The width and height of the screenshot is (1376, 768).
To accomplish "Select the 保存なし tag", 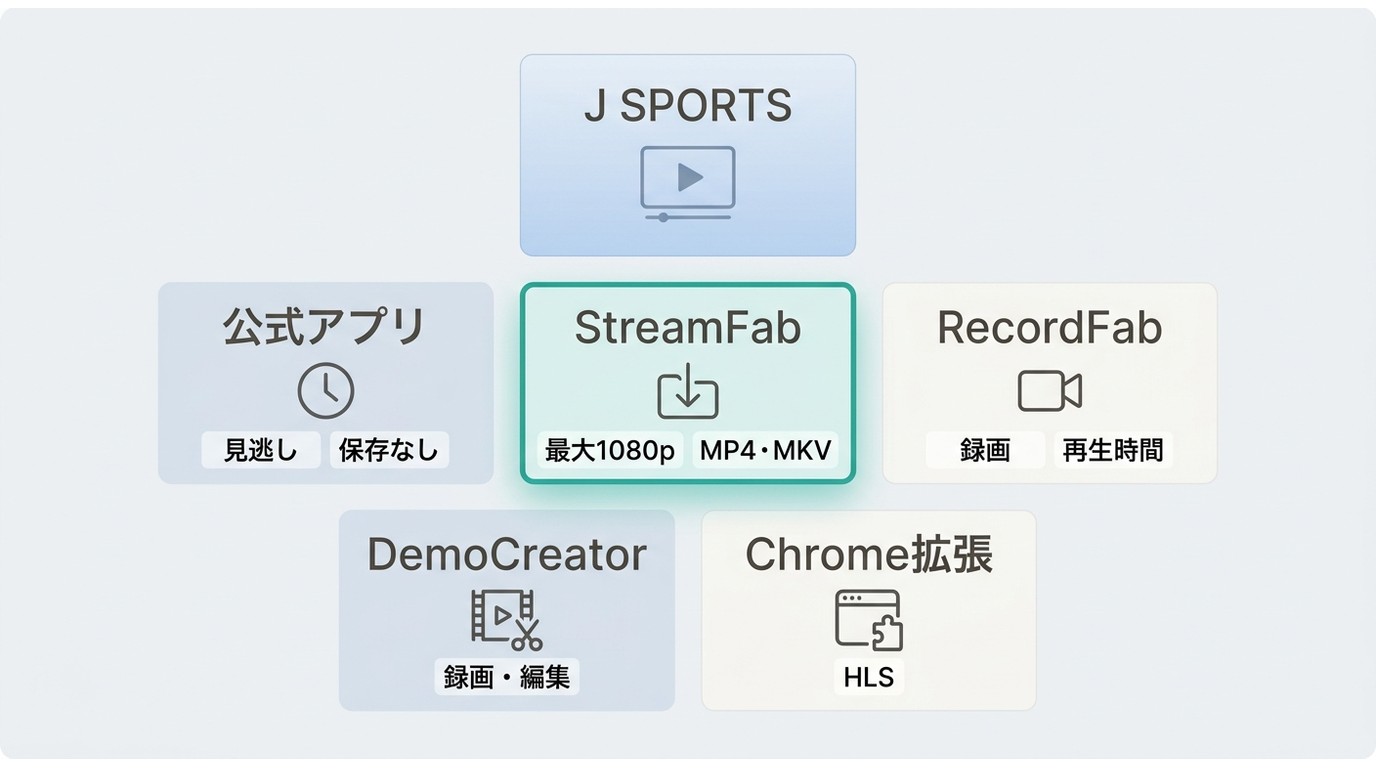I will tap(389, 450).
